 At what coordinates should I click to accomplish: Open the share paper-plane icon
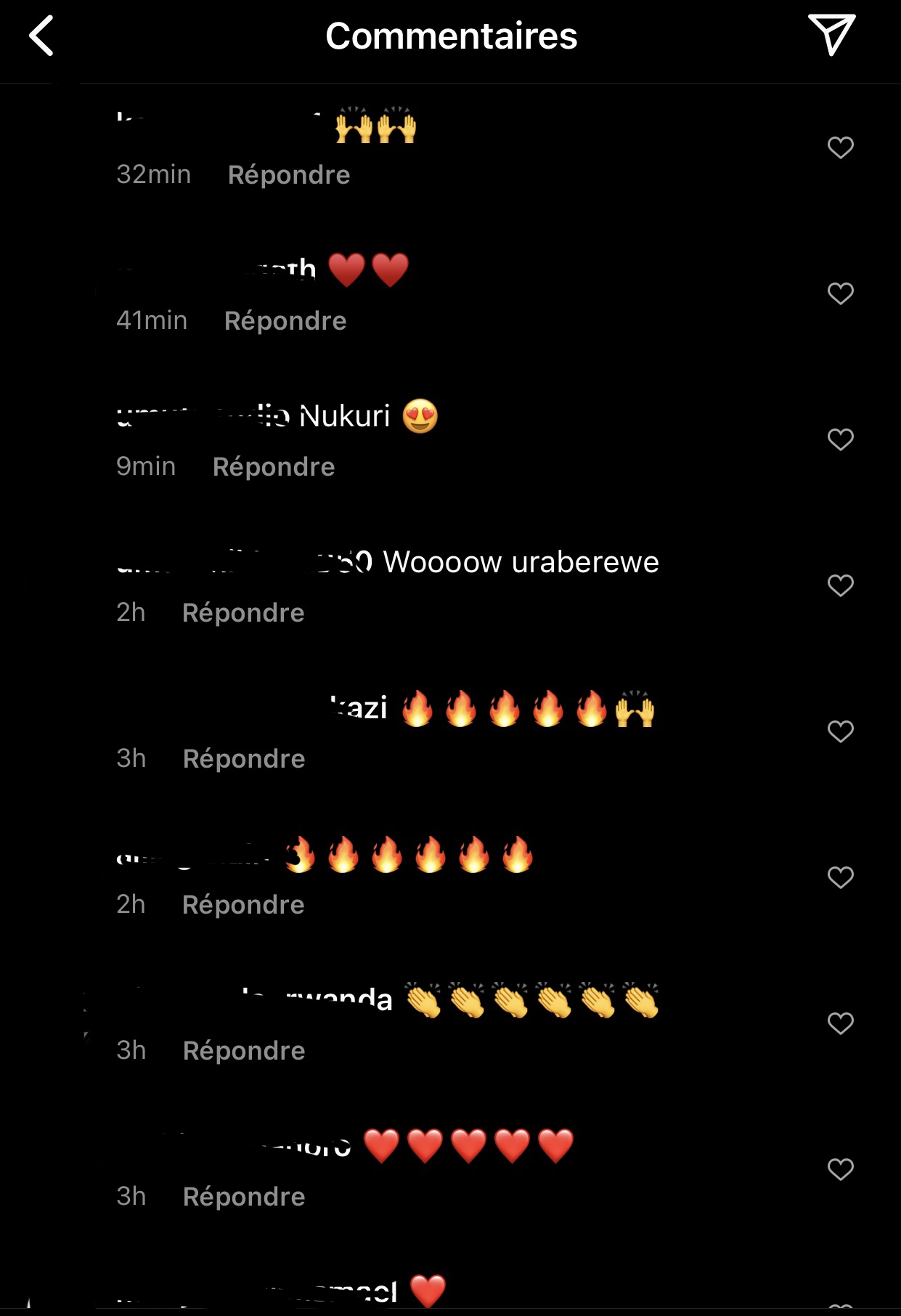click(832, 34)
